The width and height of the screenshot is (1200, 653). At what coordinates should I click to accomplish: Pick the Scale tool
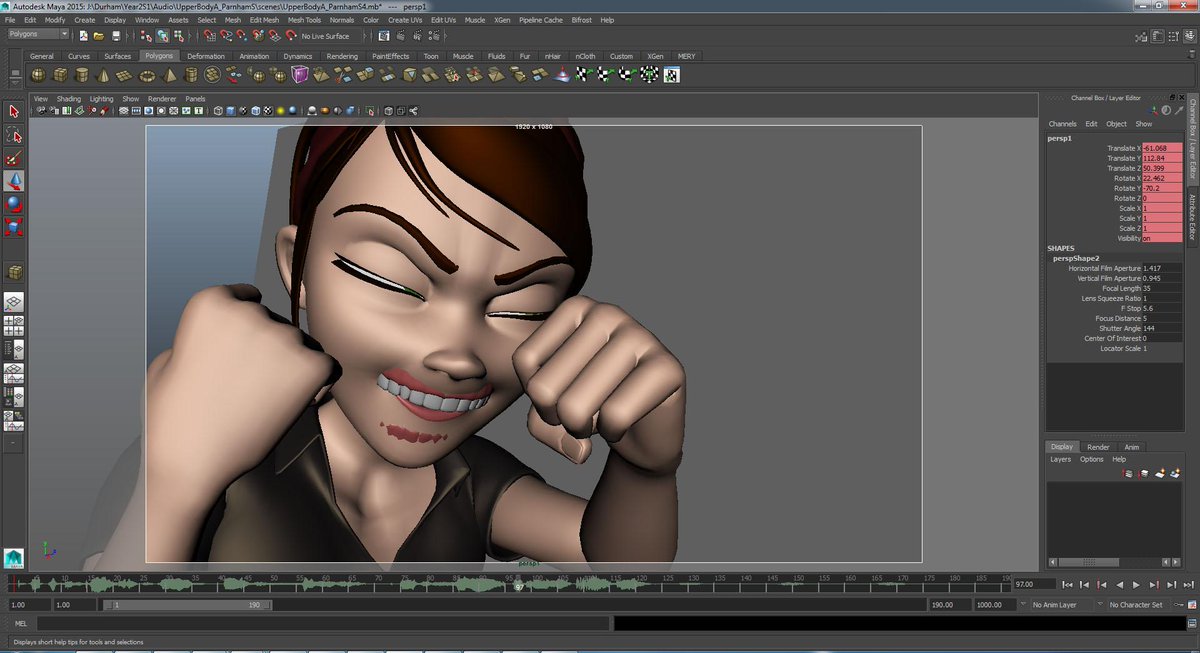click(14, 227)
